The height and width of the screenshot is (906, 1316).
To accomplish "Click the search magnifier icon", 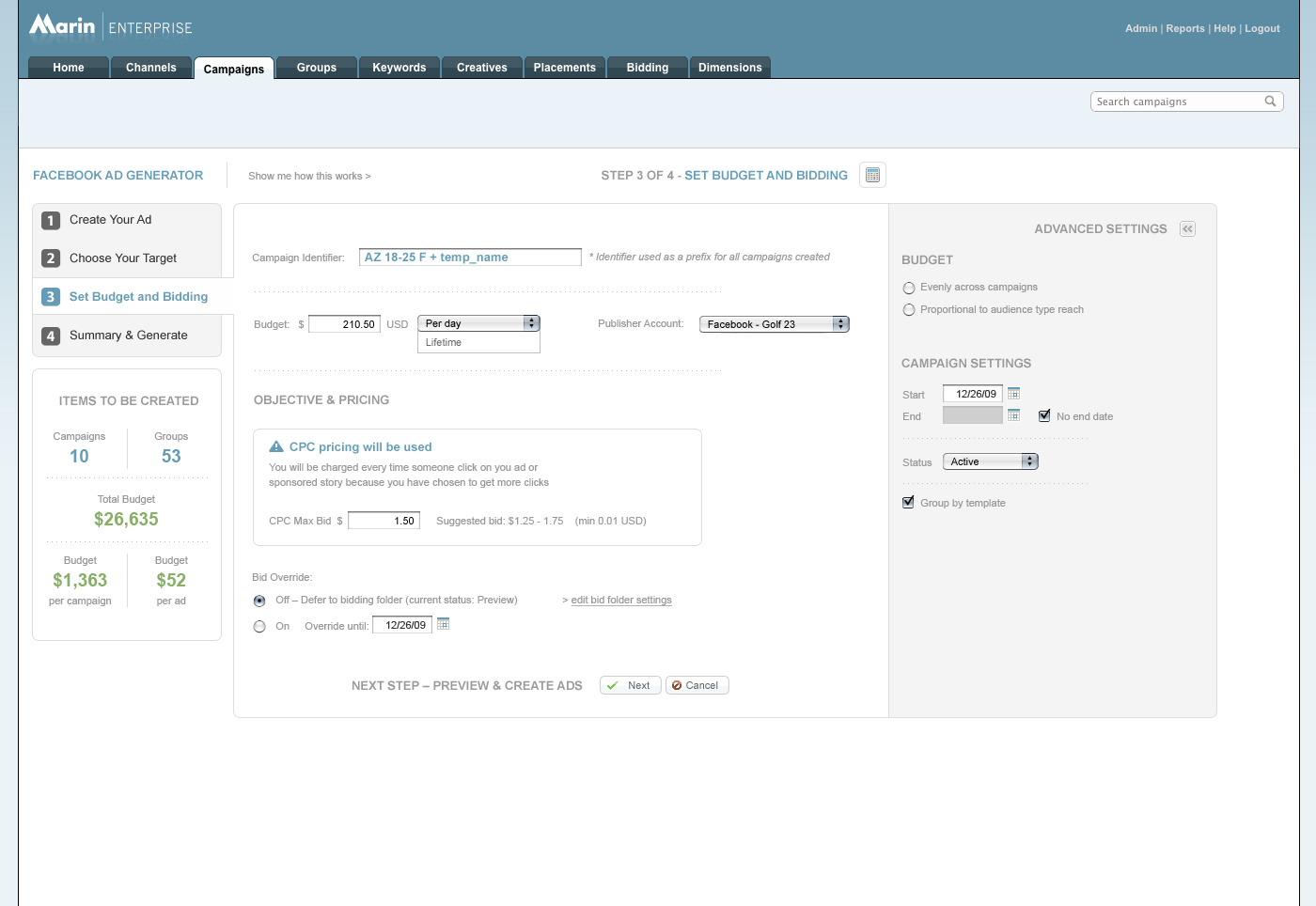I will coord(1270,102).
